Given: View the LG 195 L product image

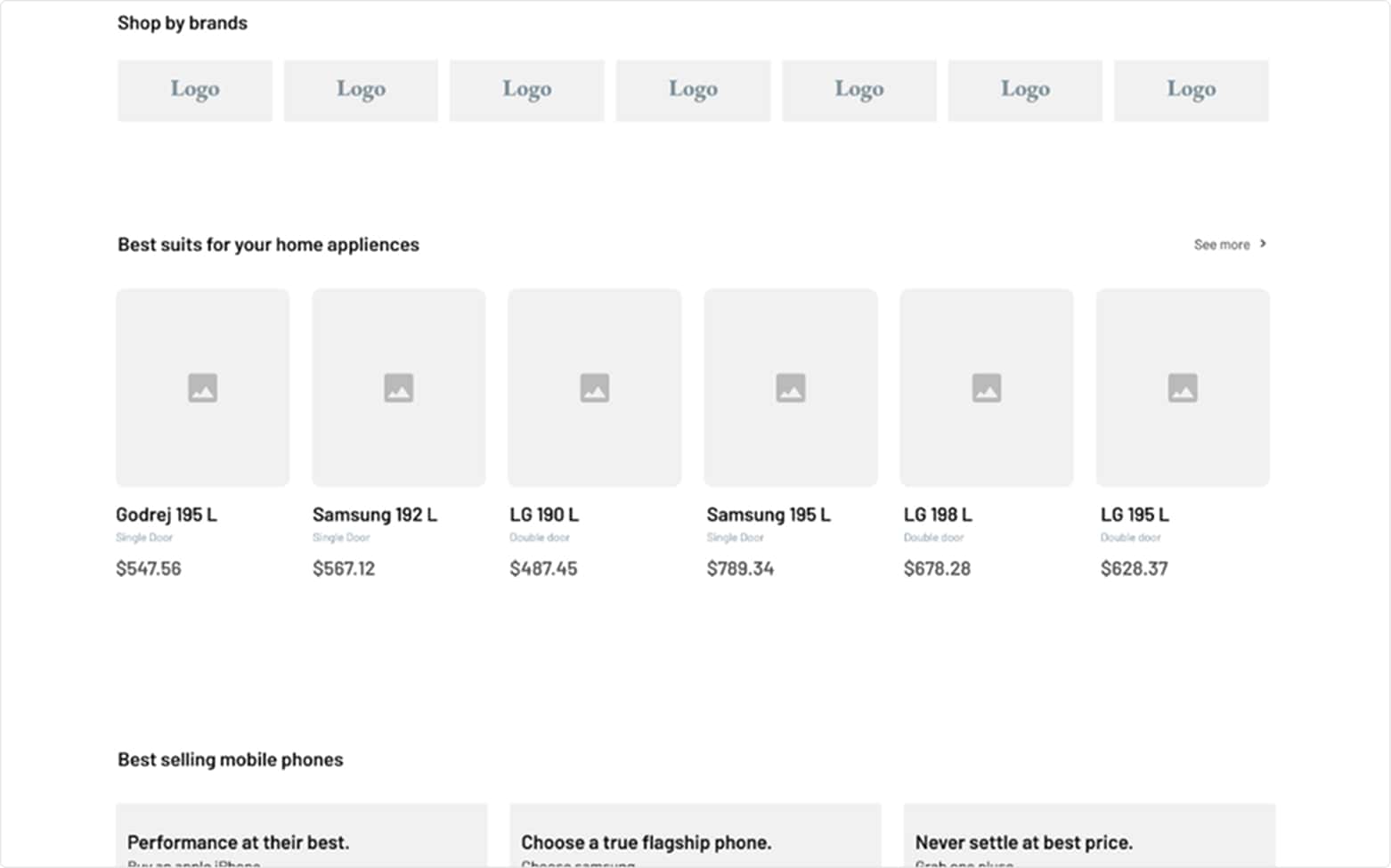Looking at the screenshot, I should coord(1182,387).
